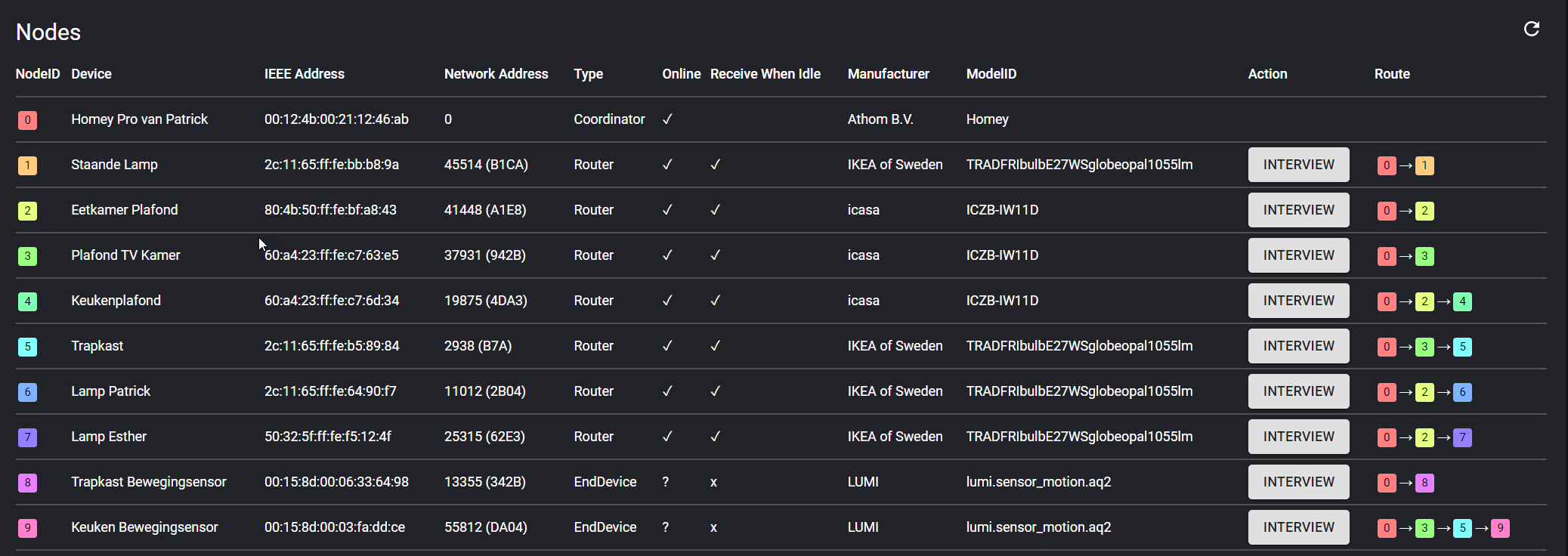Click the Lamp Esther IEEE address
The image size is (1568, 556).
pyautogui.click(x=328, y=437)
